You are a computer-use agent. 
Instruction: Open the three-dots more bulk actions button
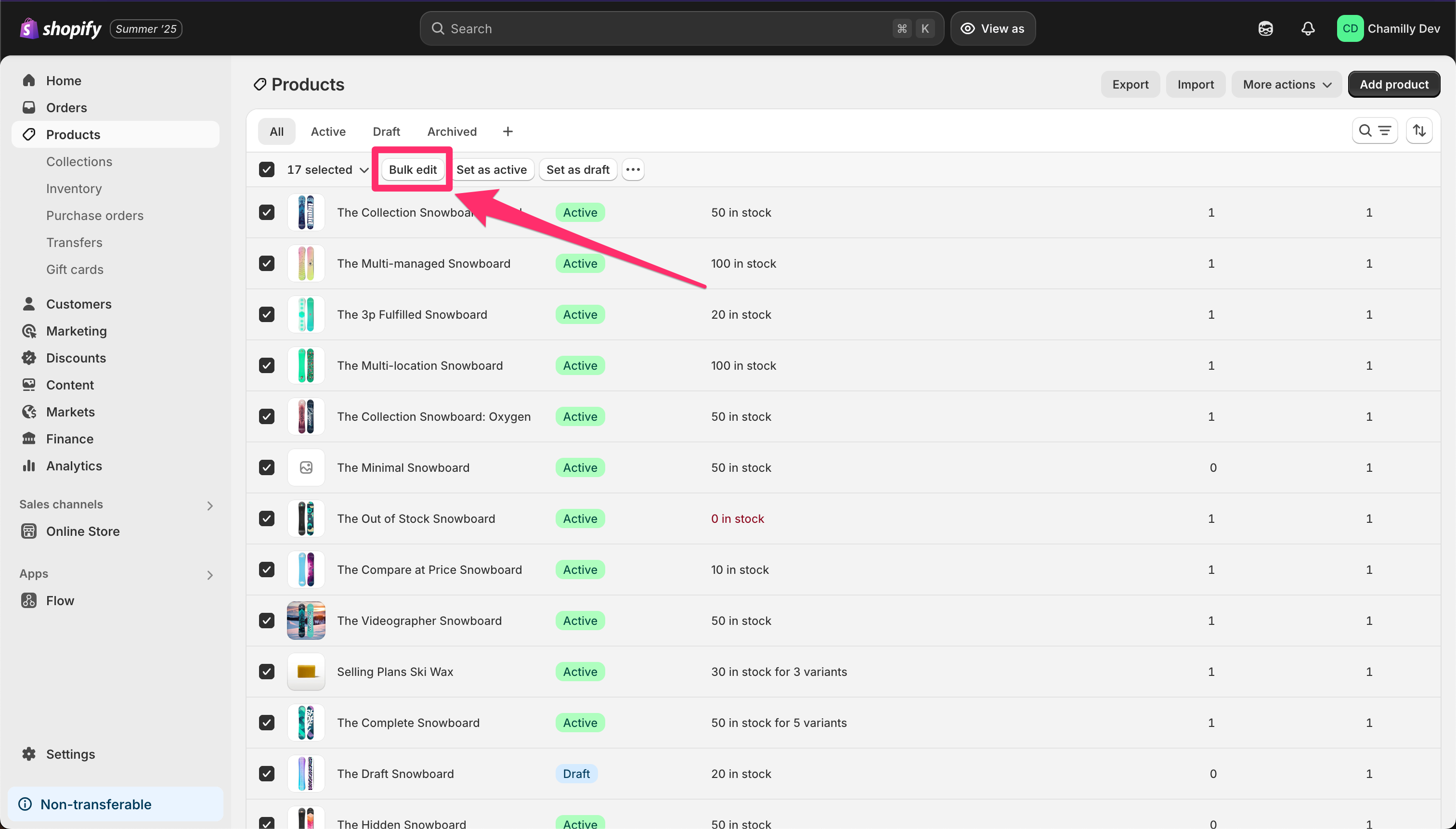point(633,169)
